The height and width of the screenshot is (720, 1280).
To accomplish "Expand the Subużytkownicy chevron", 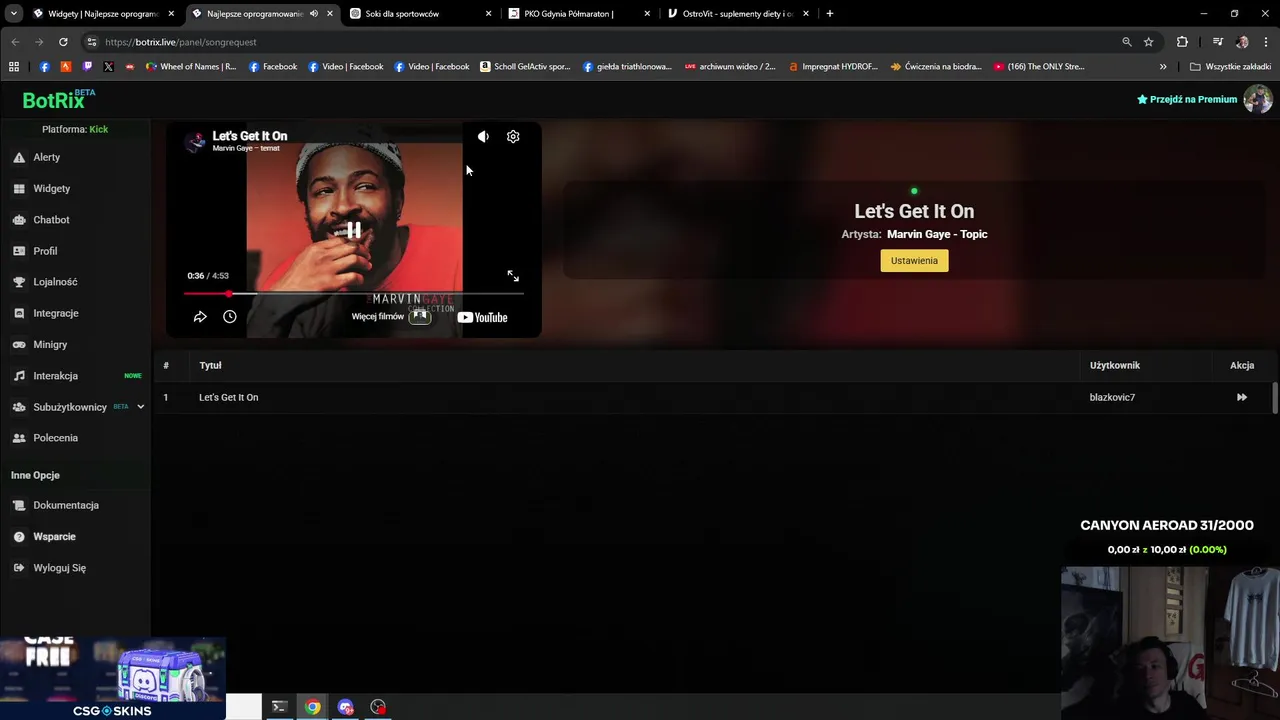I will coord(141,407).
